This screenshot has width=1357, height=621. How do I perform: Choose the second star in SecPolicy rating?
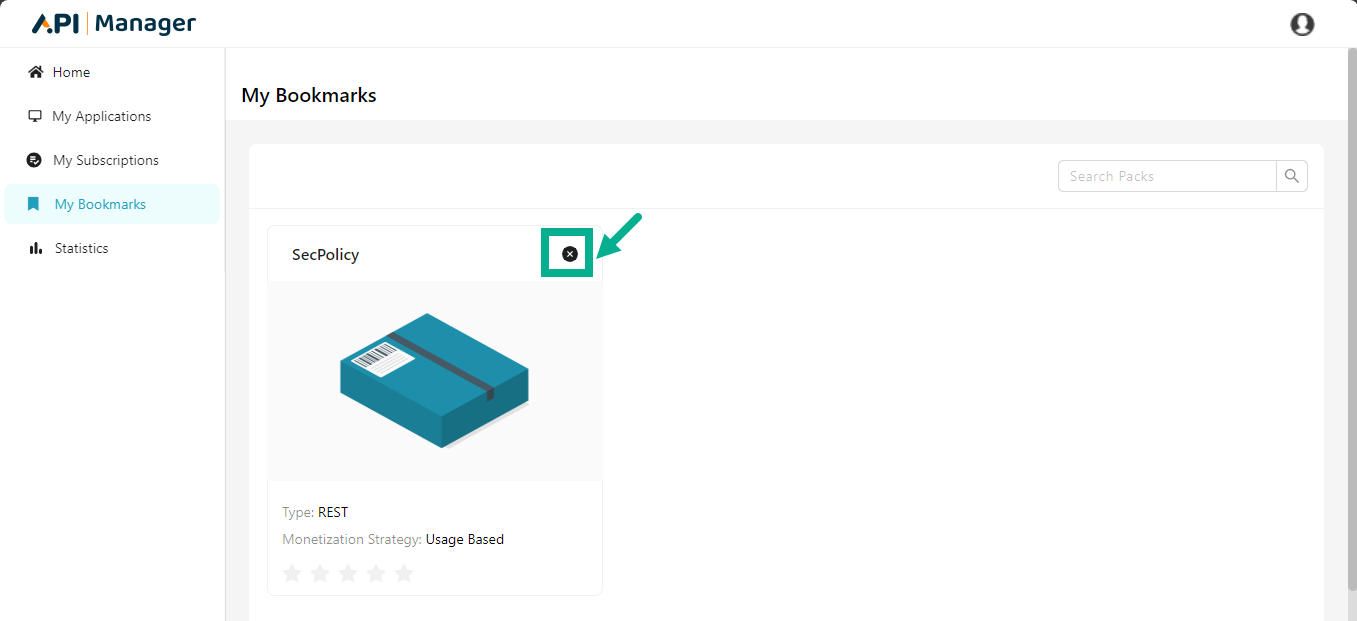coord(320,573)
